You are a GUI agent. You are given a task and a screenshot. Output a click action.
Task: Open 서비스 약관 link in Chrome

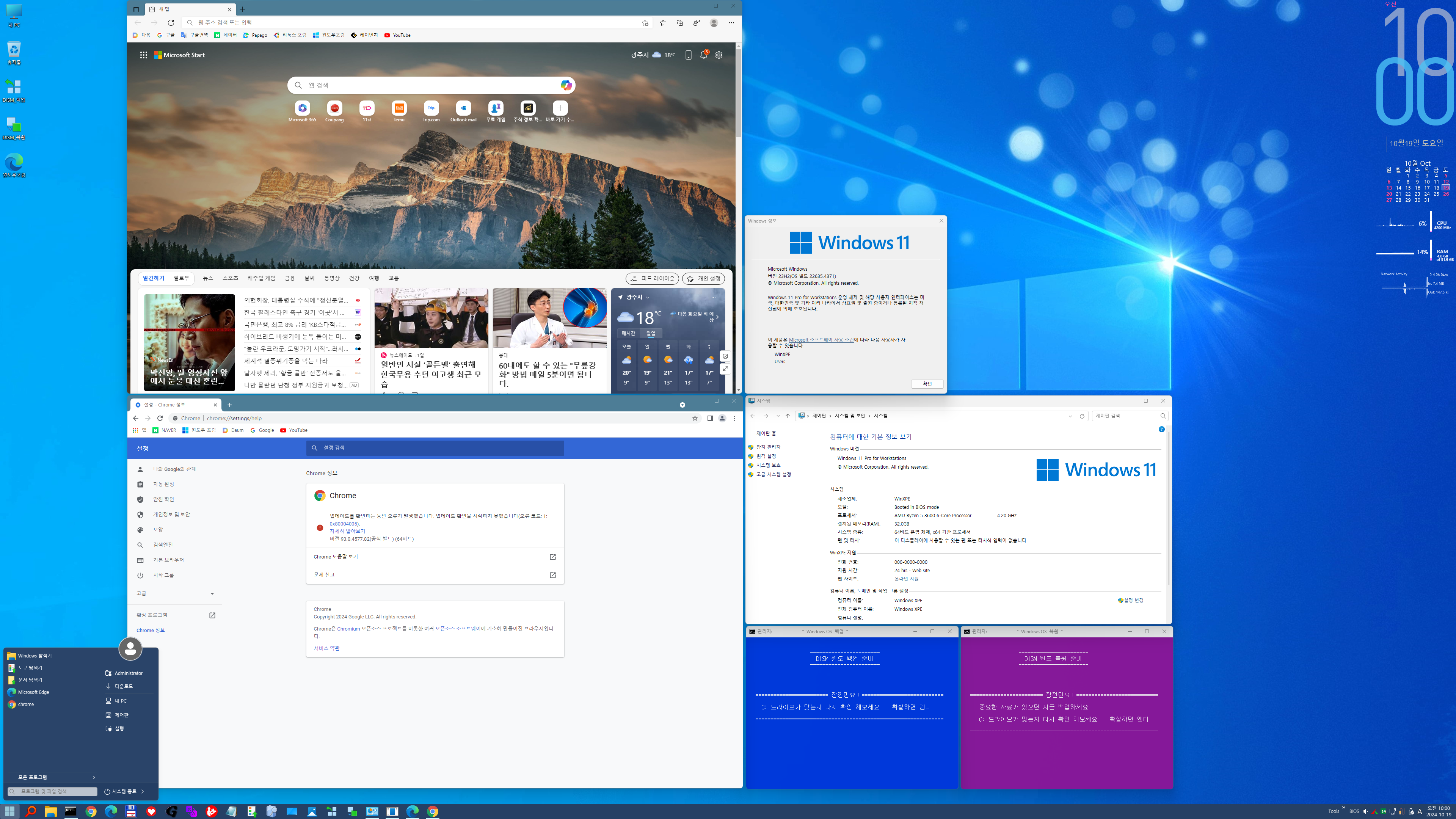point(327,648)
